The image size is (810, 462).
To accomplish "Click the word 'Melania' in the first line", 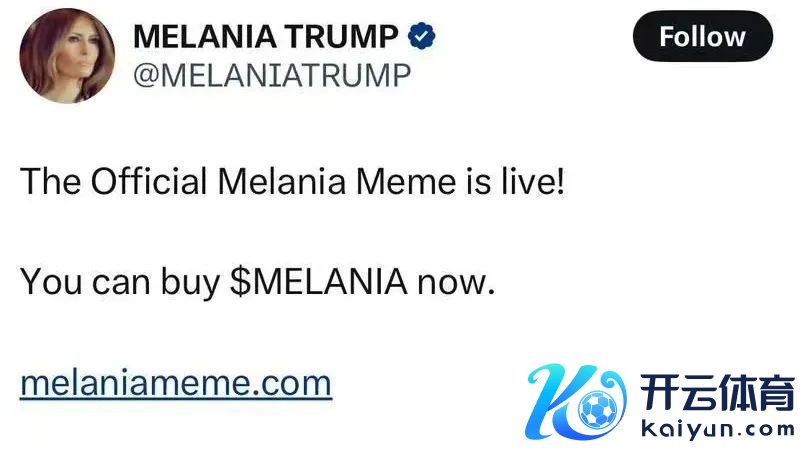I will pos(282,181).
